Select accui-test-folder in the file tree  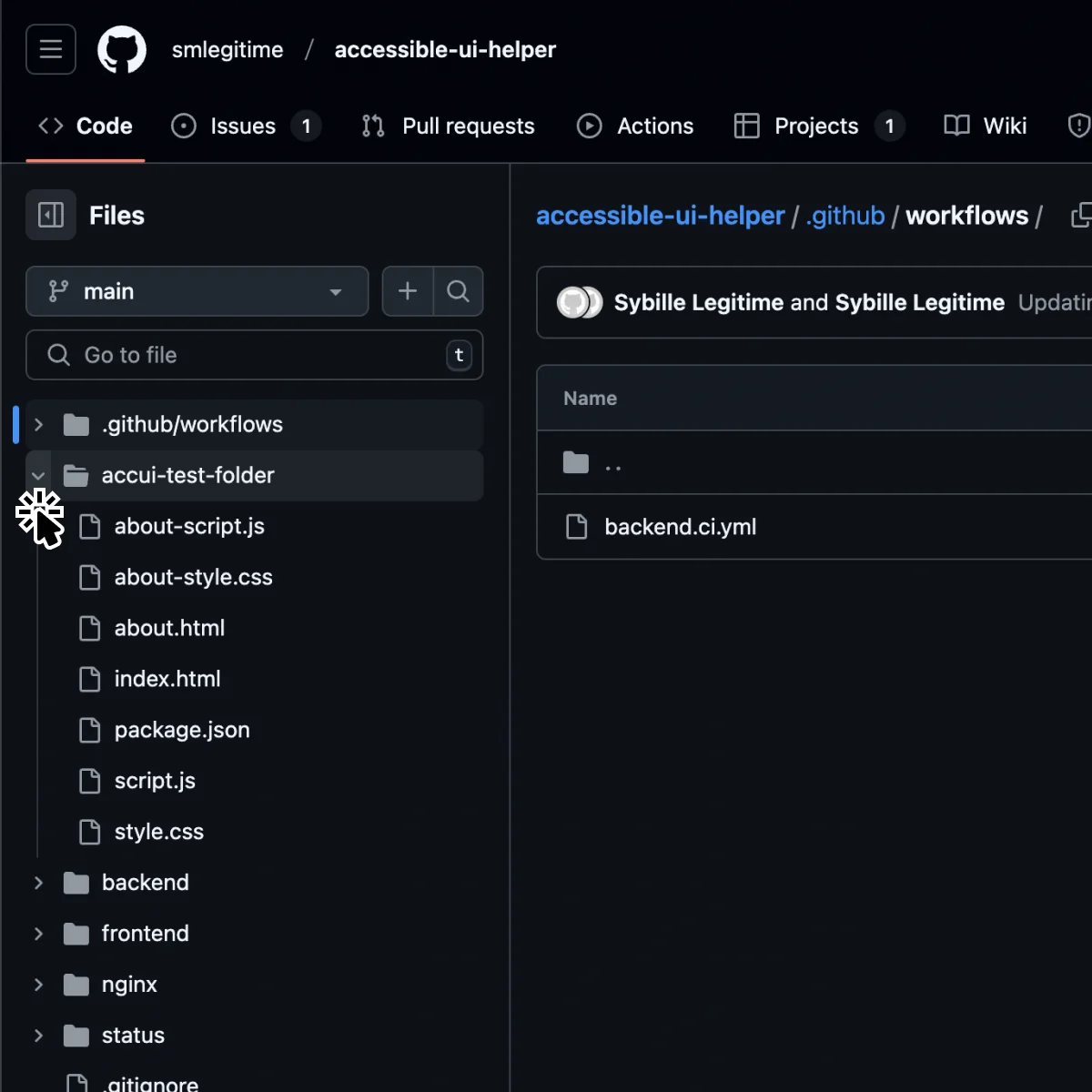click(x=255, y=475)
